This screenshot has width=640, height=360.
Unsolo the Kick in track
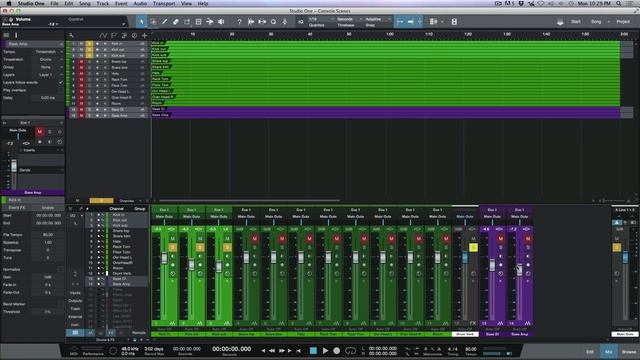coord(89,43)
